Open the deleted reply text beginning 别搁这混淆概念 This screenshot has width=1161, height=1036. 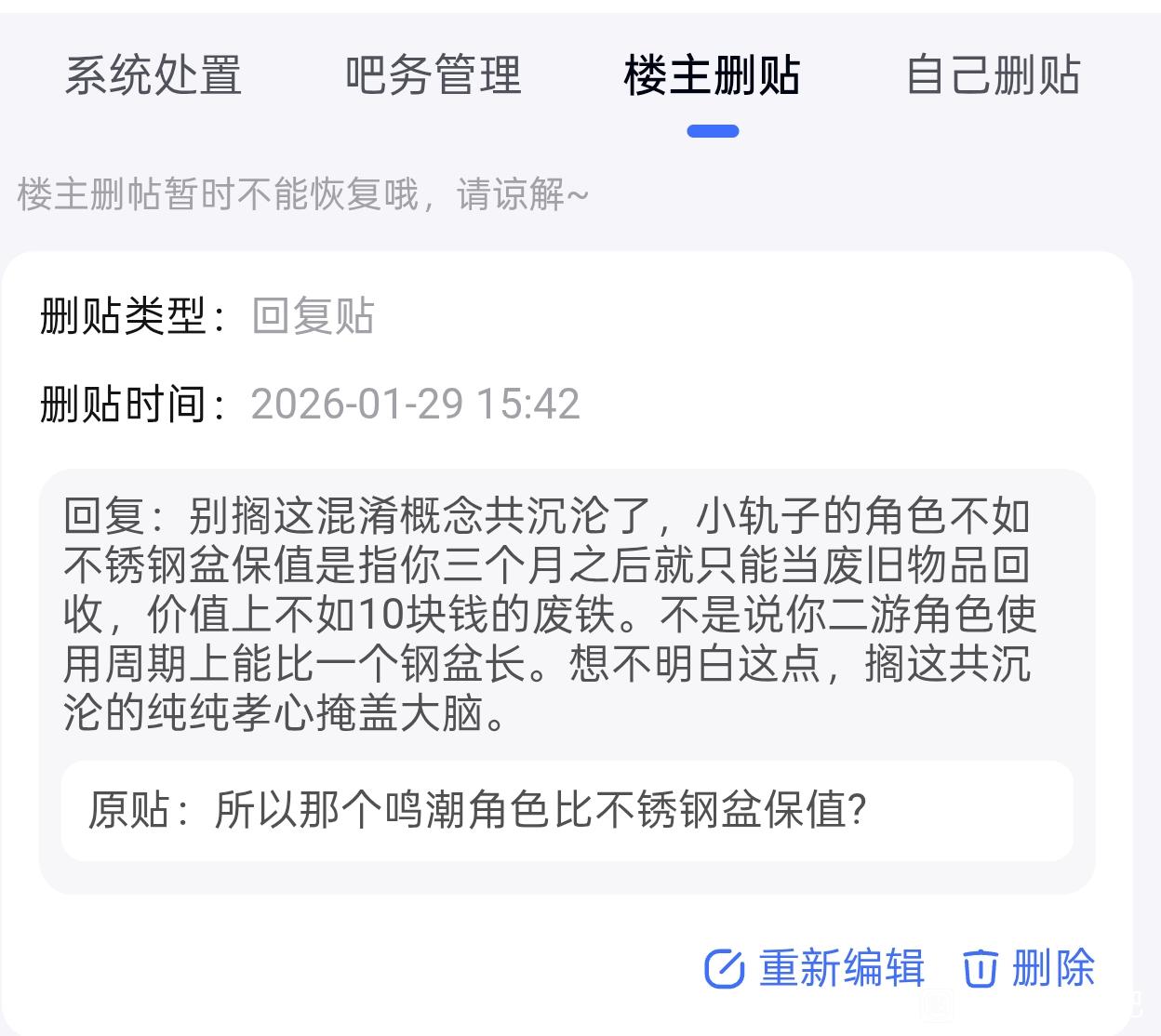tap(549, 614)
